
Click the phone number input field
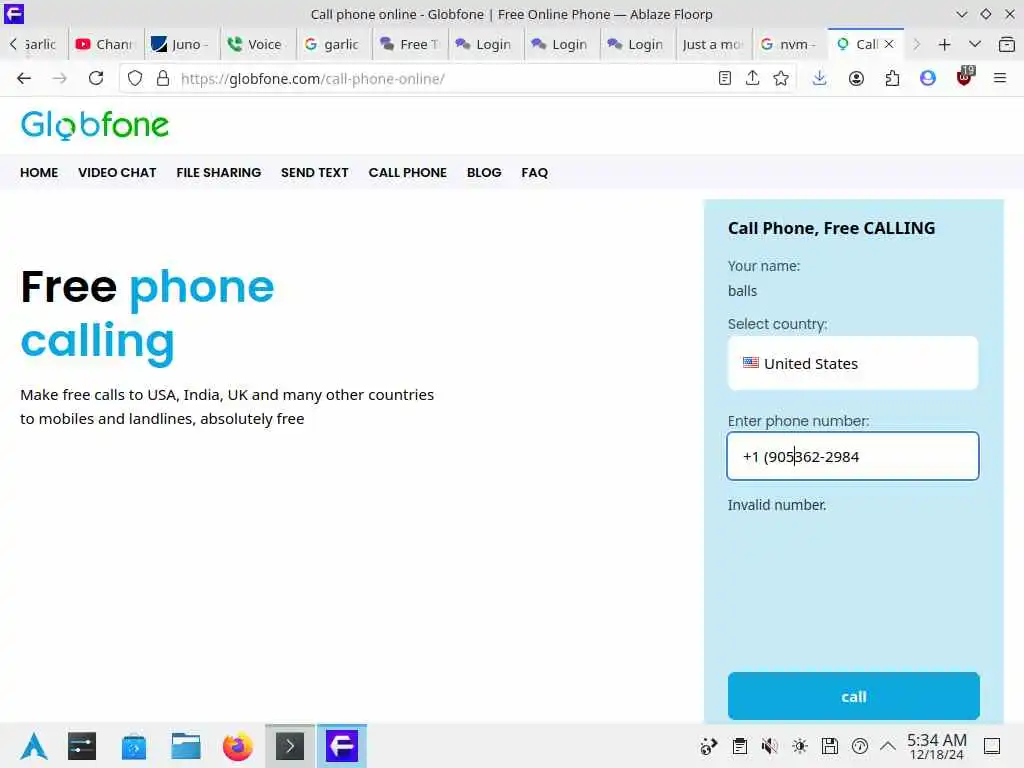coord(853,456)
